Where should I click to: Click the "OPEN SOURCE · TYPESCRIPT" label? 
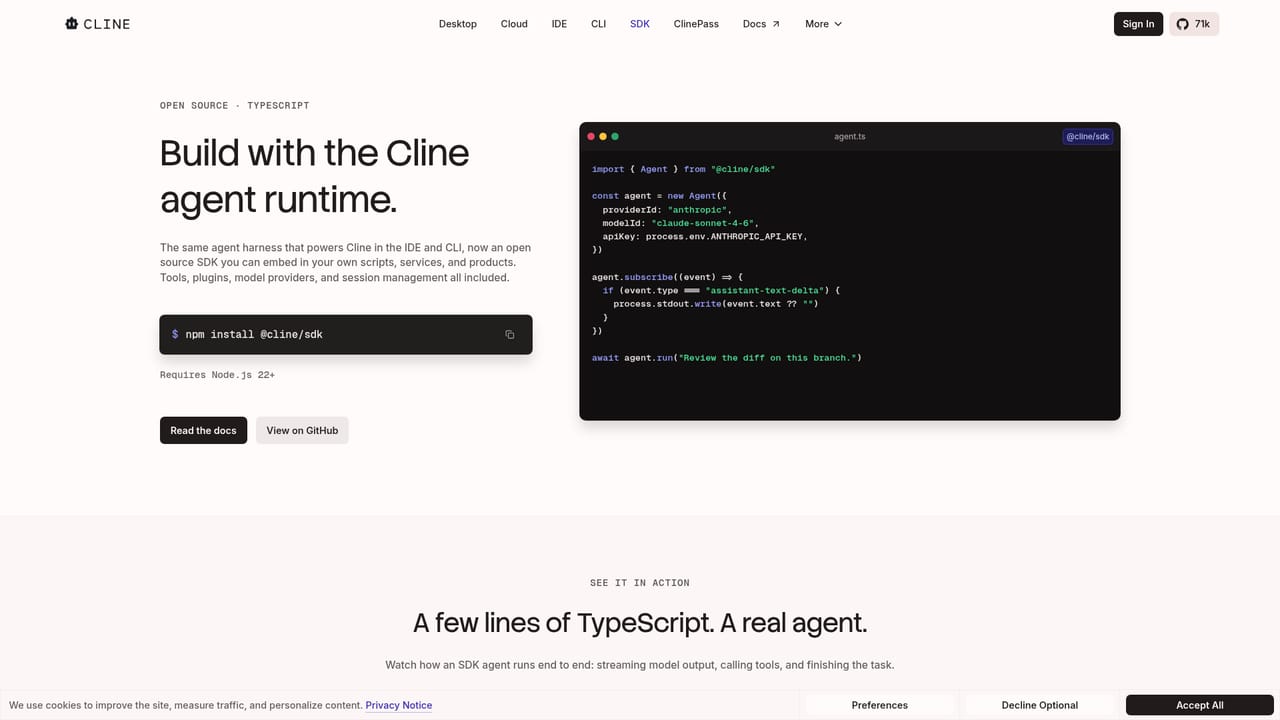click(x=234, y=105)
